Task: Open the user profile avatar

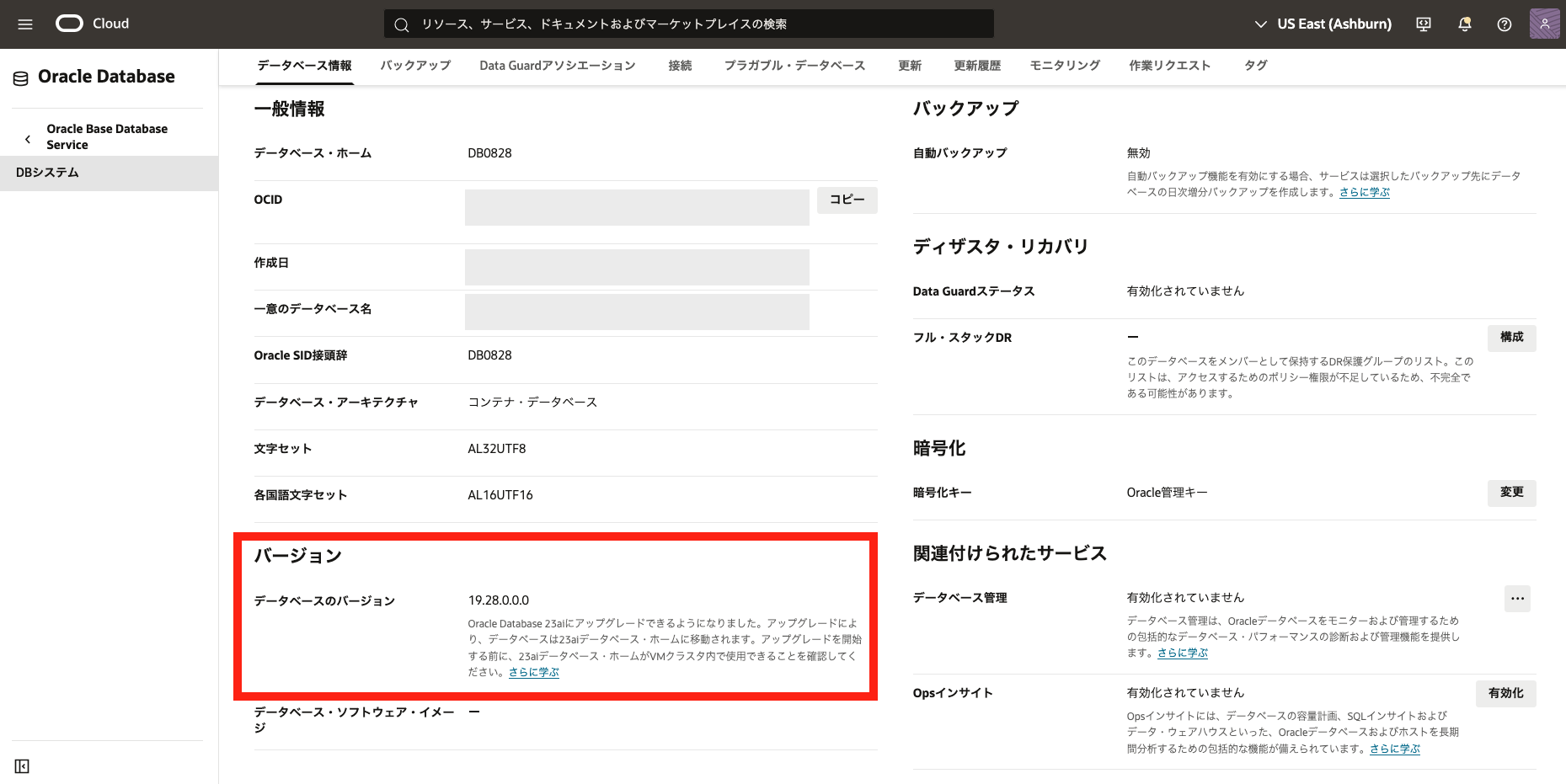Action: (x=1544, y=24)
